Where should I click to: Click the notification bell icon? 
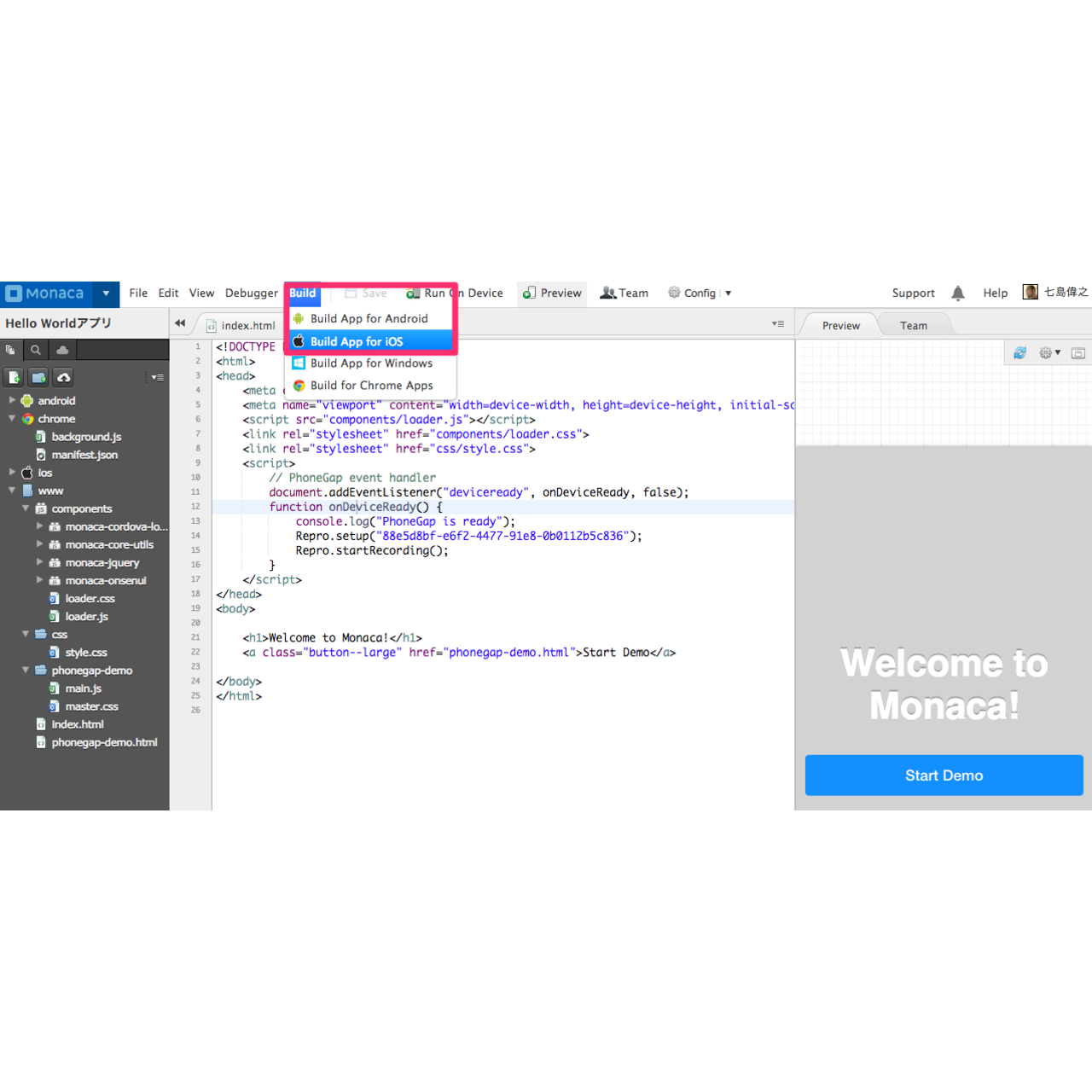pos(958,293)
